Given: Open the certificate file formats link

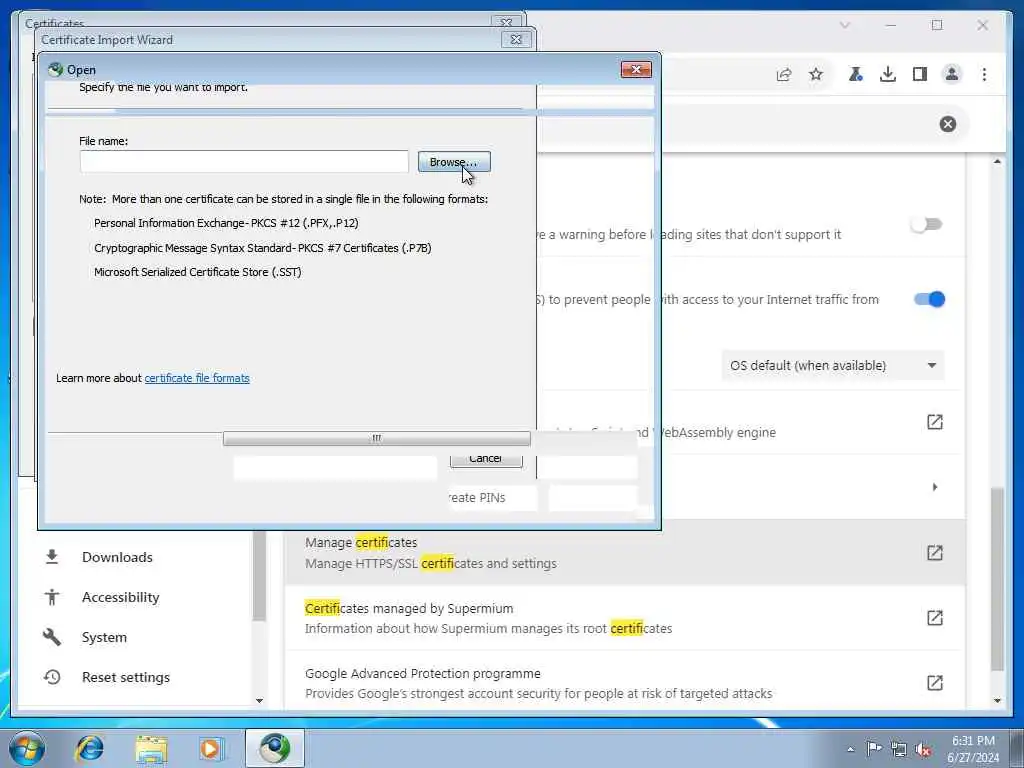Looking at the screenshot, I should pyautogui.click(x=197, y=378).
